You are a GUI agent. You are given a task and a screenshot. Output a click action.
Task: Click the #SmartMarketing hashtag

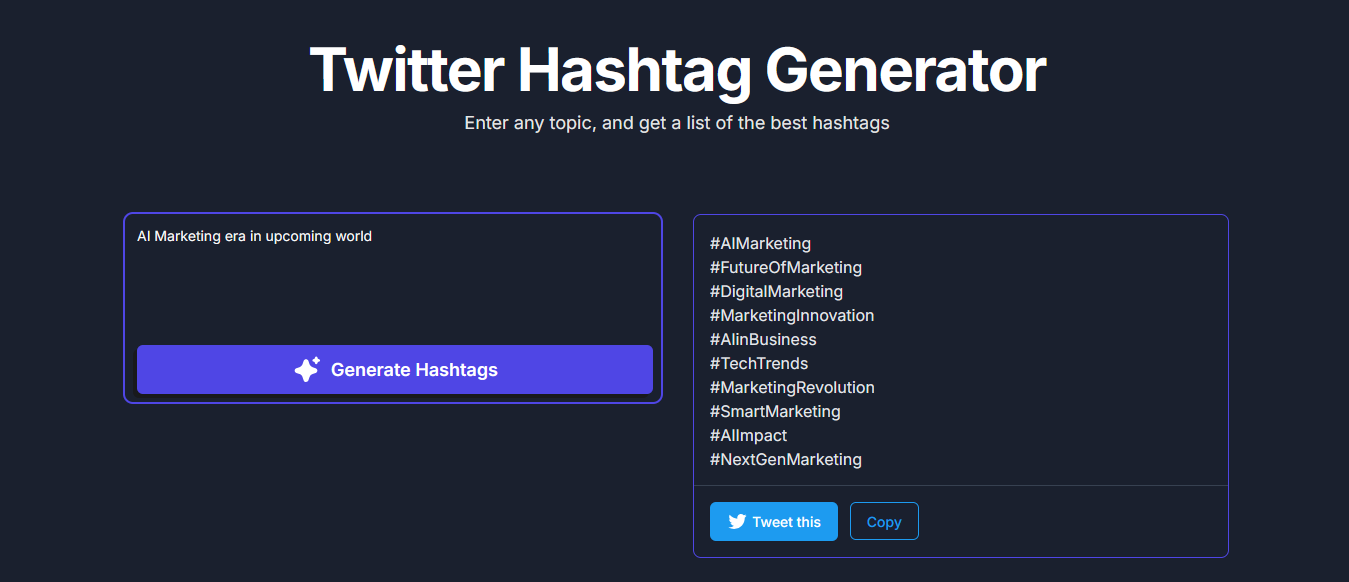775,411
